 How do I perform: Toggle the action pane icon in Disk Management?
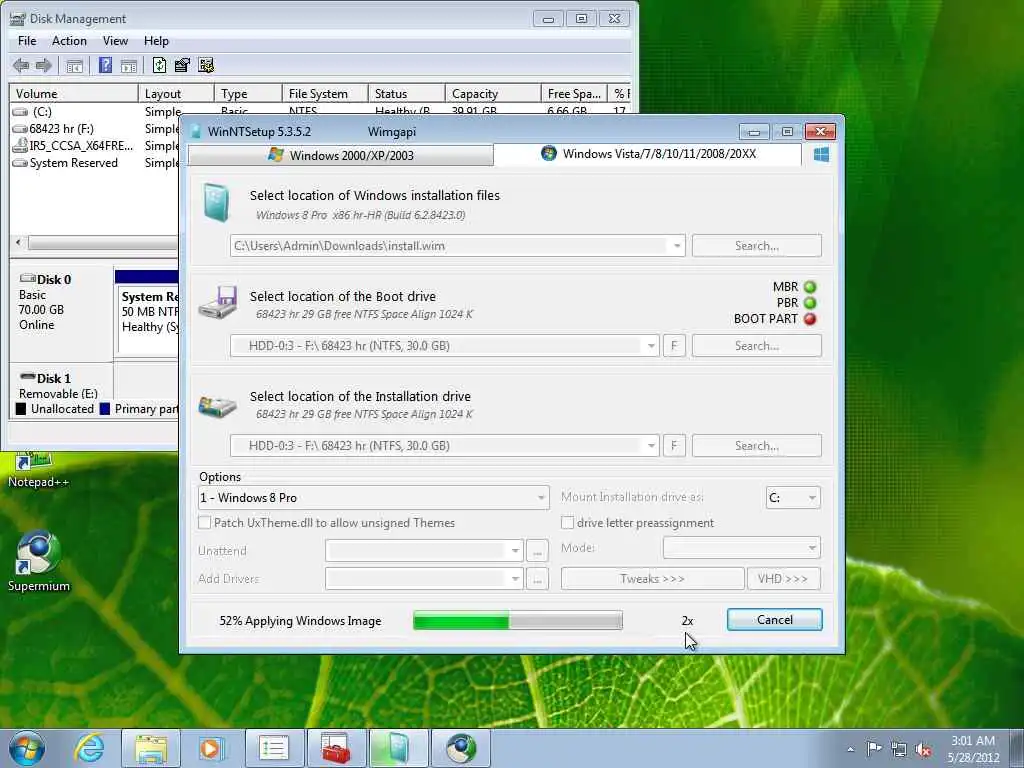[x=129, y=66]
